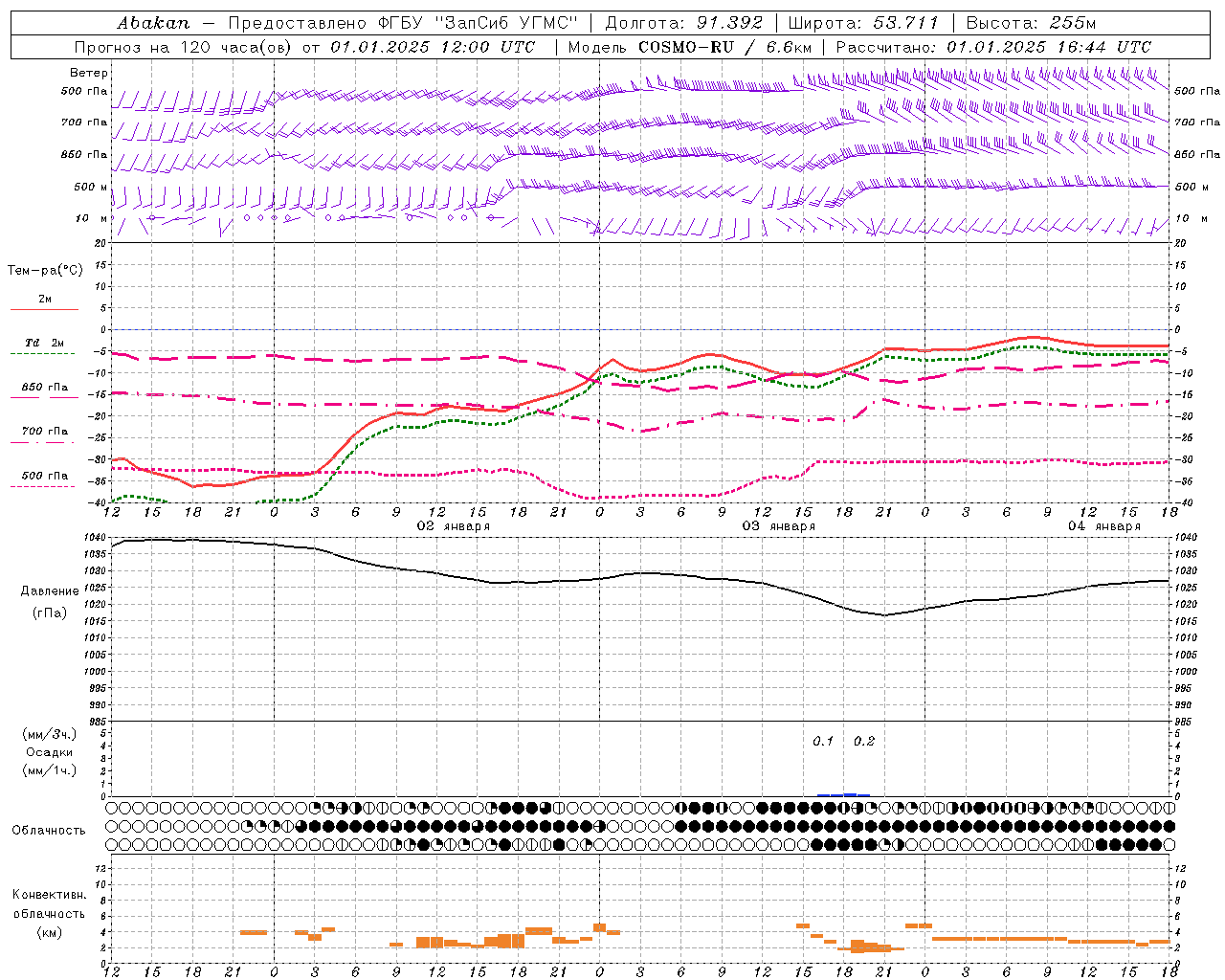The width and height of the screenshot is (1225, 980).
Task: Click the (мм/1ч.) precipitation unit label
Action: click(50, 770)
